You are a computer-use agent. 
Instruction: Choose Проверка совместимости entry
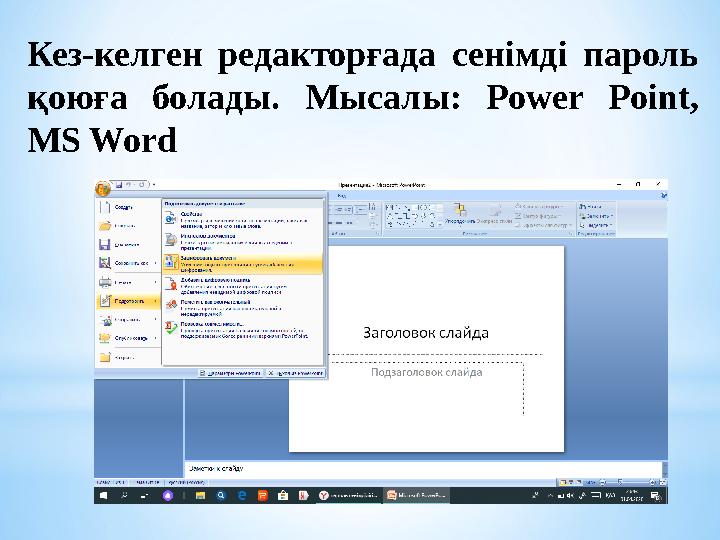[x=243, y=330]
